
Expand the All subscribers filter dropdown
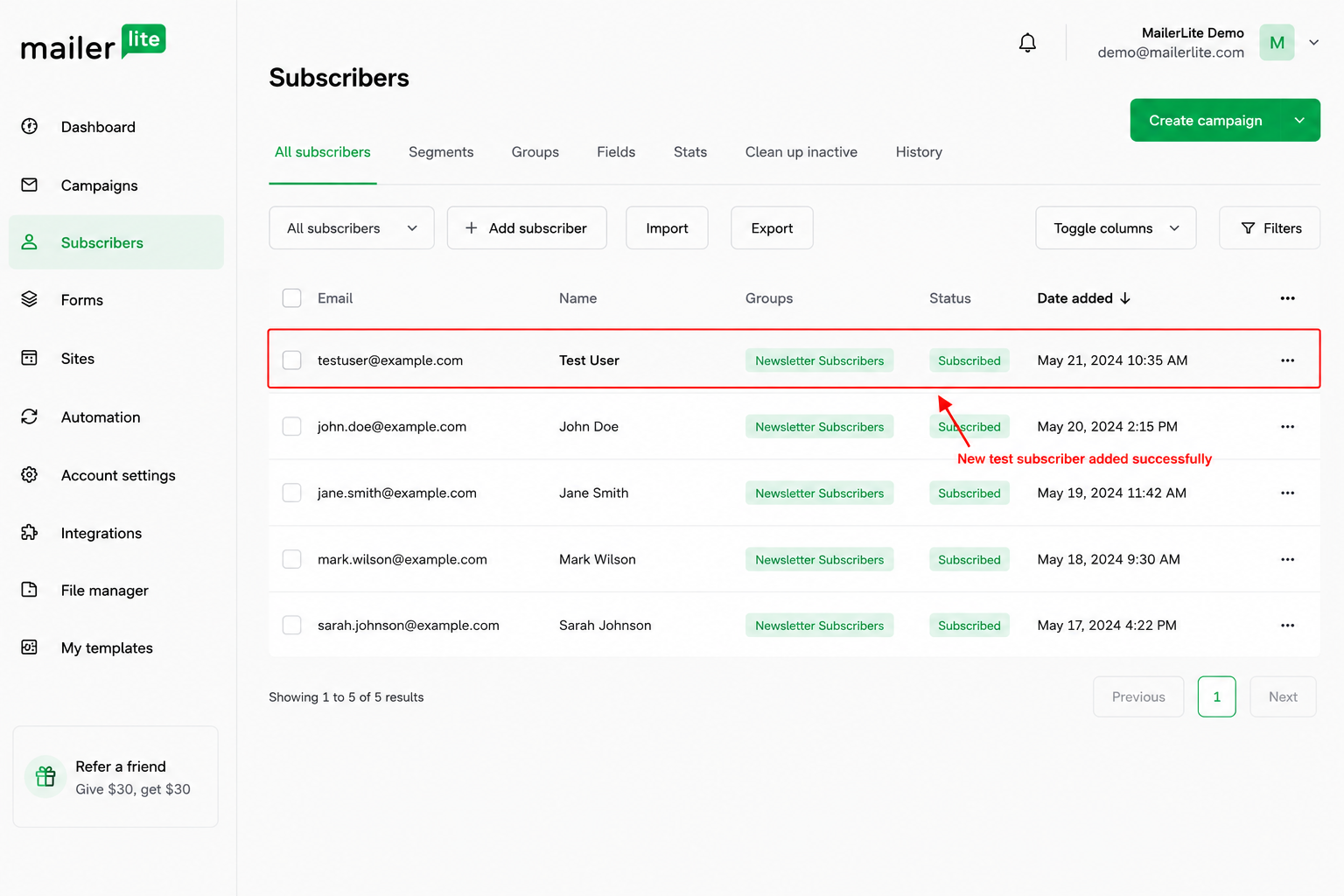click(x=352, y=228)
